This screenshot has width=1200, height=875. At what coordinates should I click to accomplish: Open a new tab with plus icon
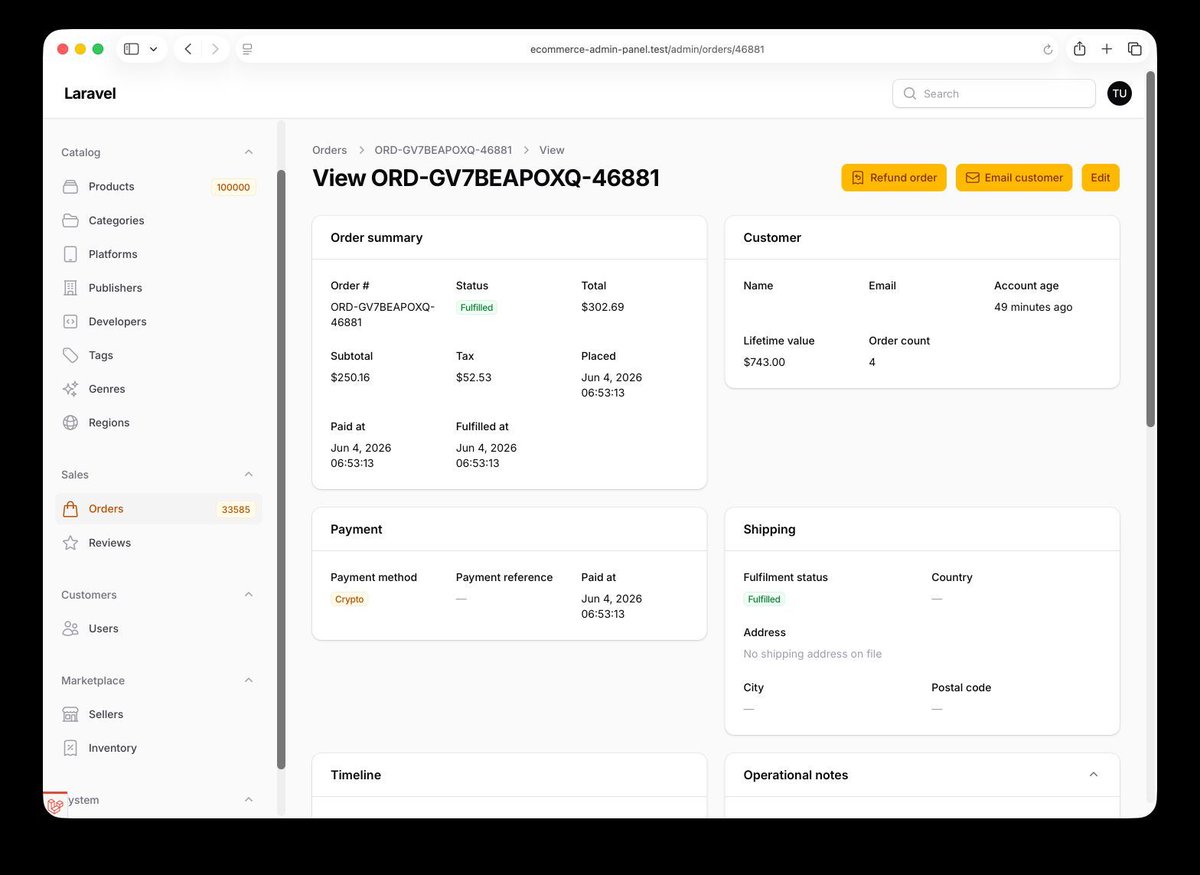(x=1107, y=49)
